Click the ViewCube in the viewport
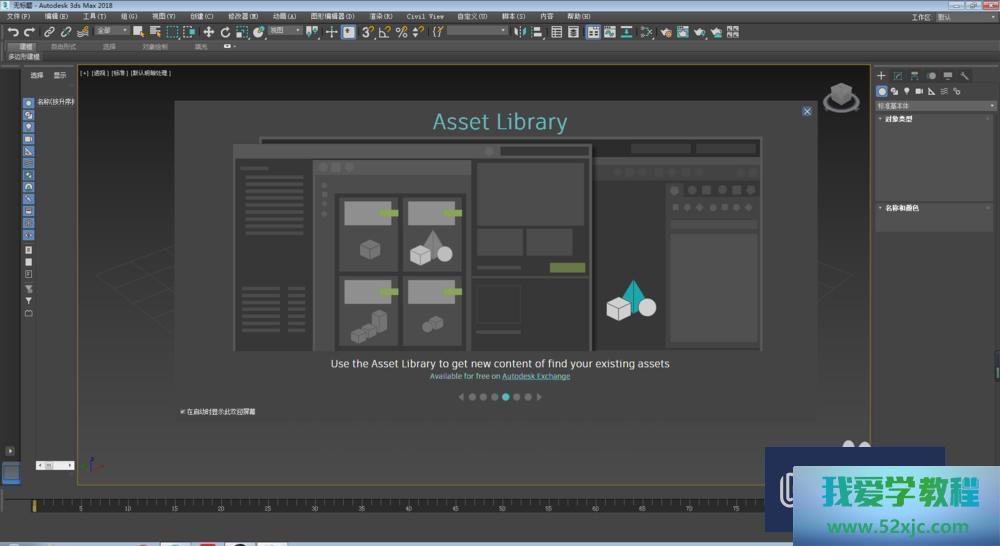Screen dimensions: 1000x546 coord(841,97)
